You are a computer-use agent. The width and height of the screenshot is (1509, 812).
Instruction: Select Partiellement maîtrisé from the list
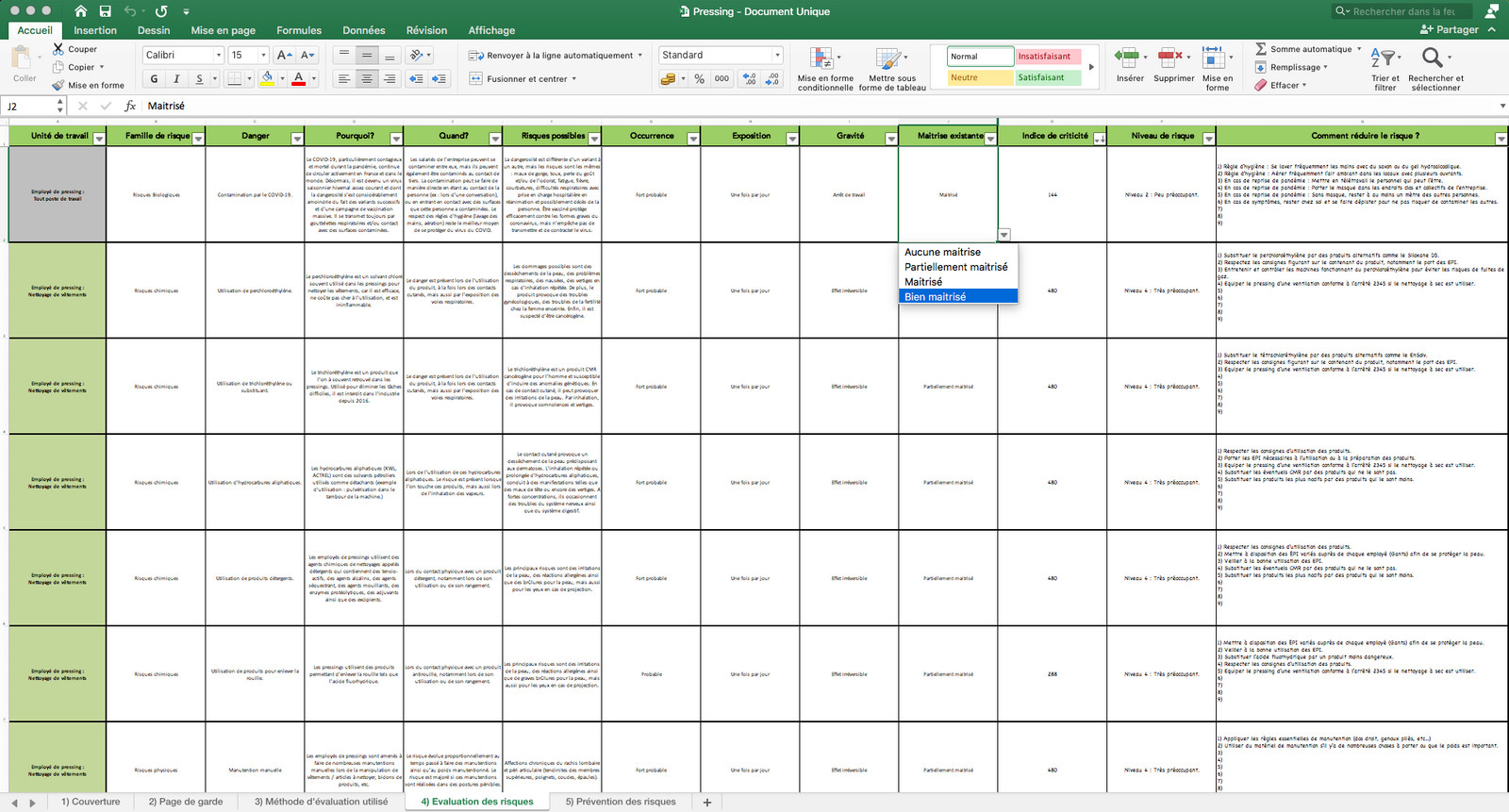click(x=956, y=267)
